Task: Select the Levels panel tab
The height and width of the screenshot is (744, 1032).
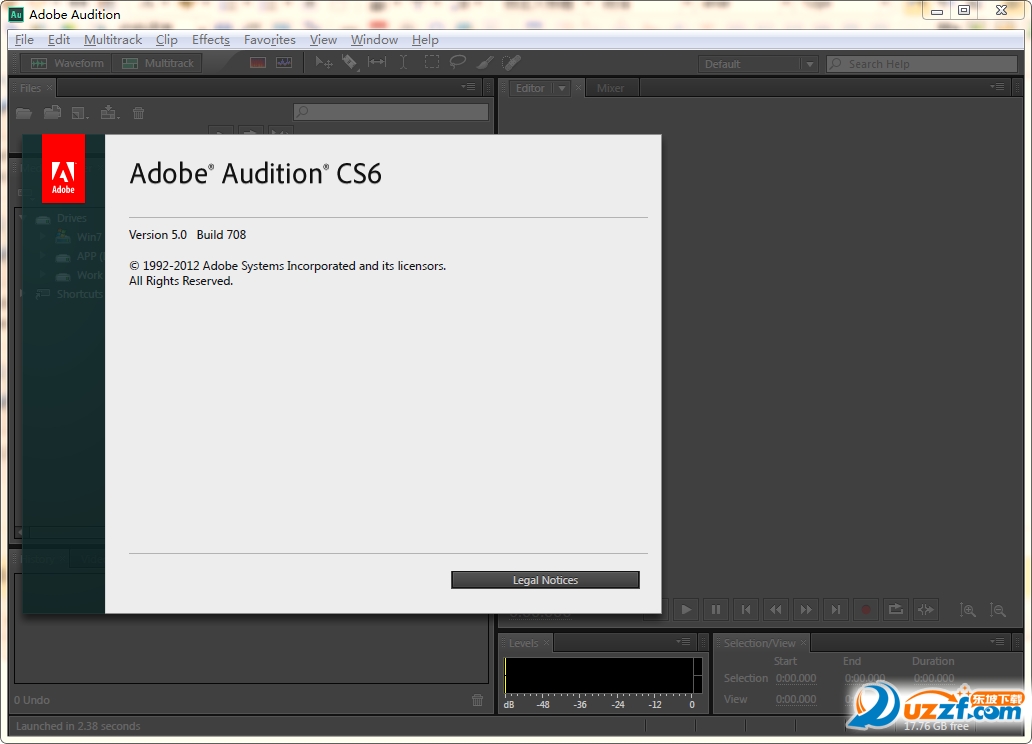Action: [x=523, y=643]
